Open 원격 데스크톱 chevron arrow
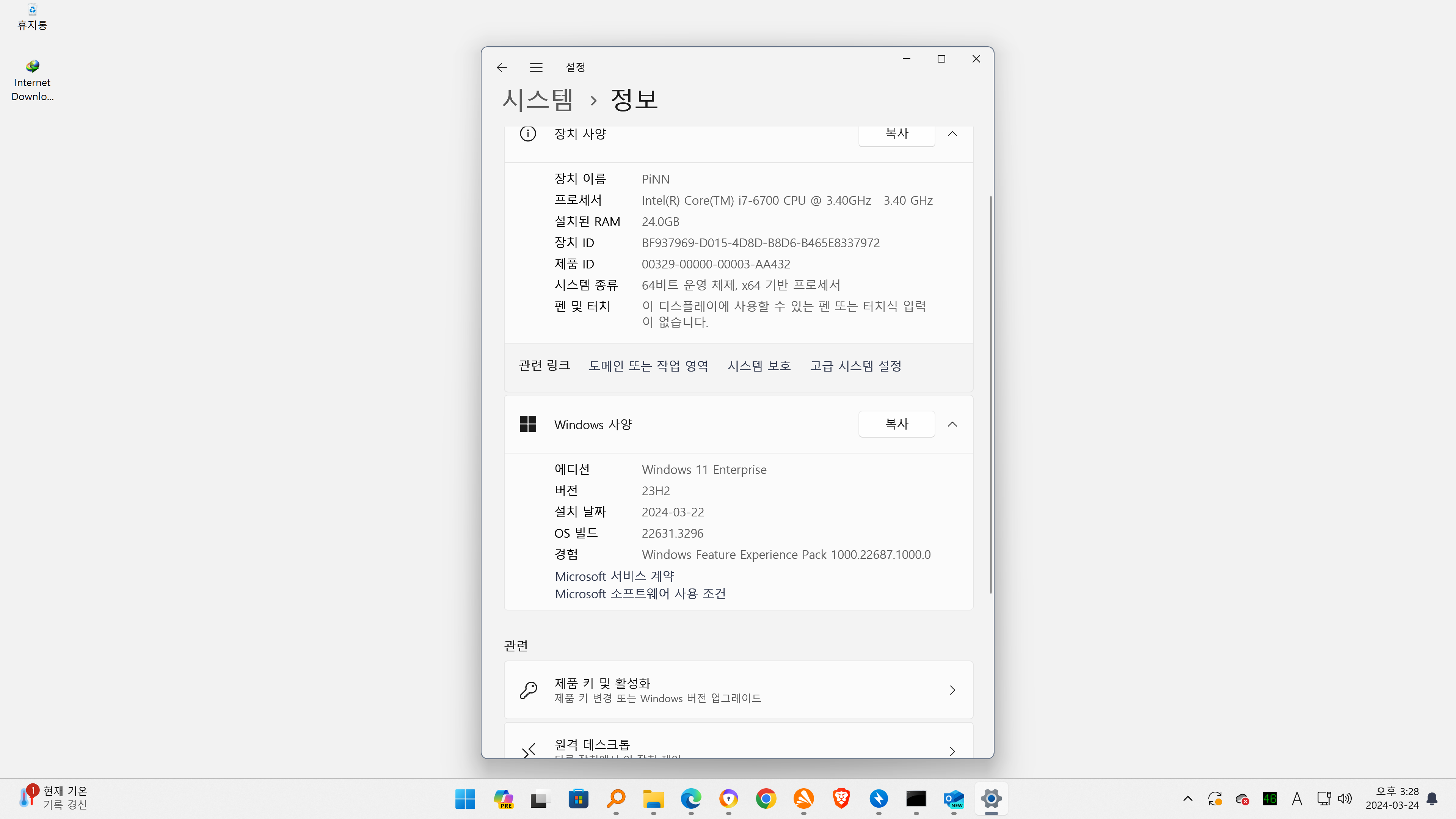Viewport: 1456px width, 819px height. [952, 751]
